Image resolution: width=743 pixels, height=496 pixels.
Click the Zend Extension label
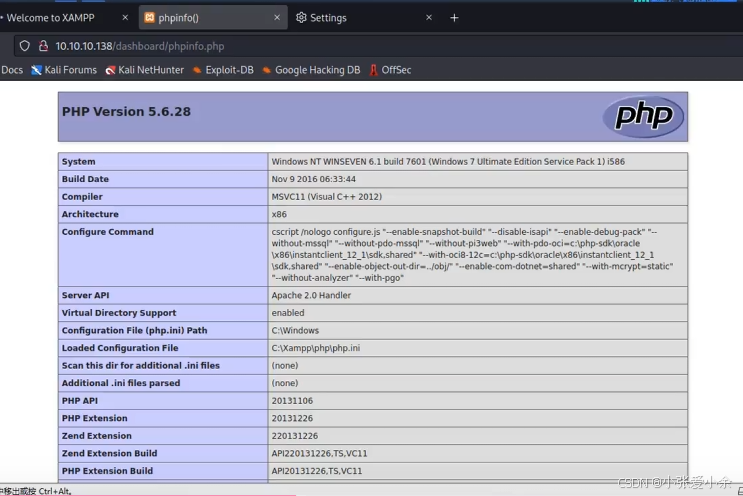(97, 436)
